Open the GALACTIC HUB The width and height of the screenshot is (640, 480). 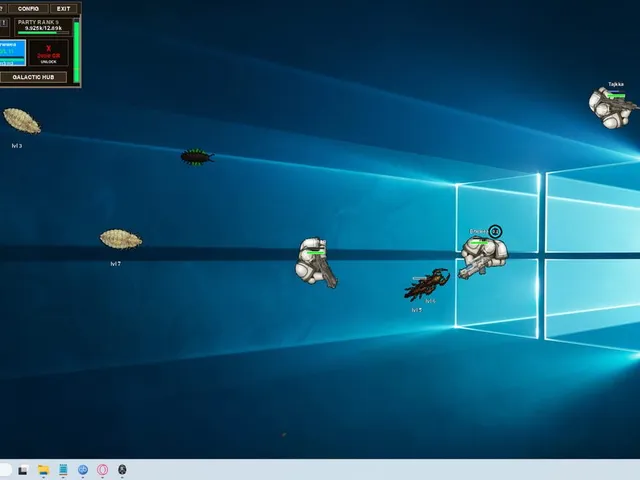[33, 77]
